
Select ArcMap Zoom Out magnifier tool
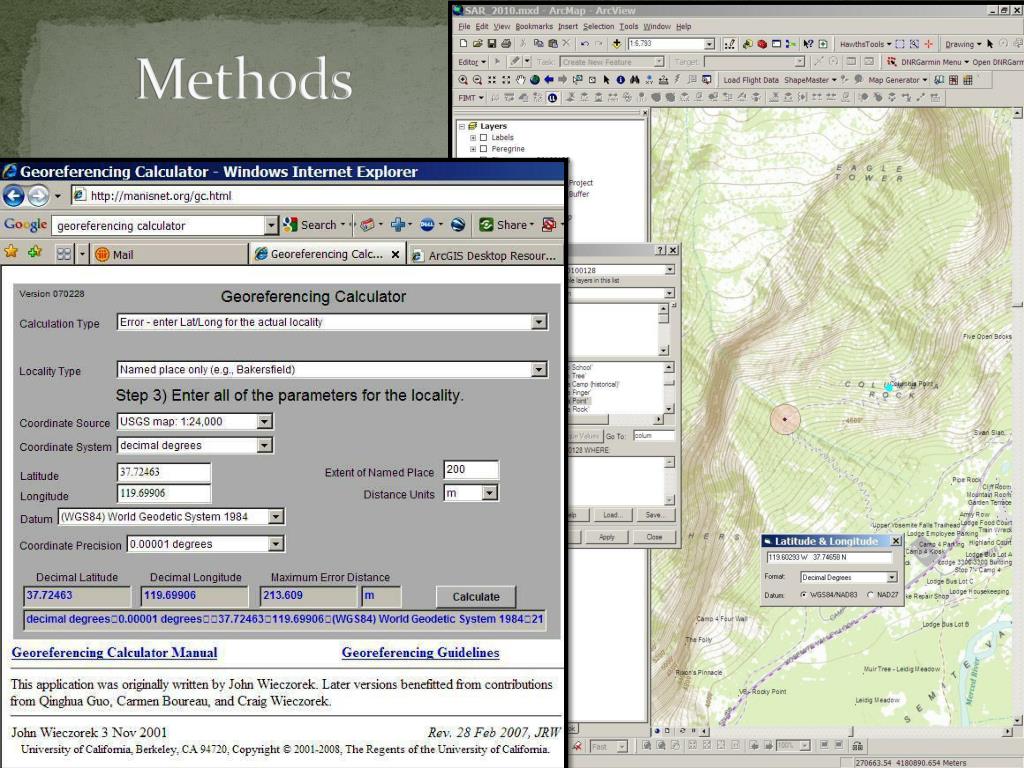click(477, 80)
